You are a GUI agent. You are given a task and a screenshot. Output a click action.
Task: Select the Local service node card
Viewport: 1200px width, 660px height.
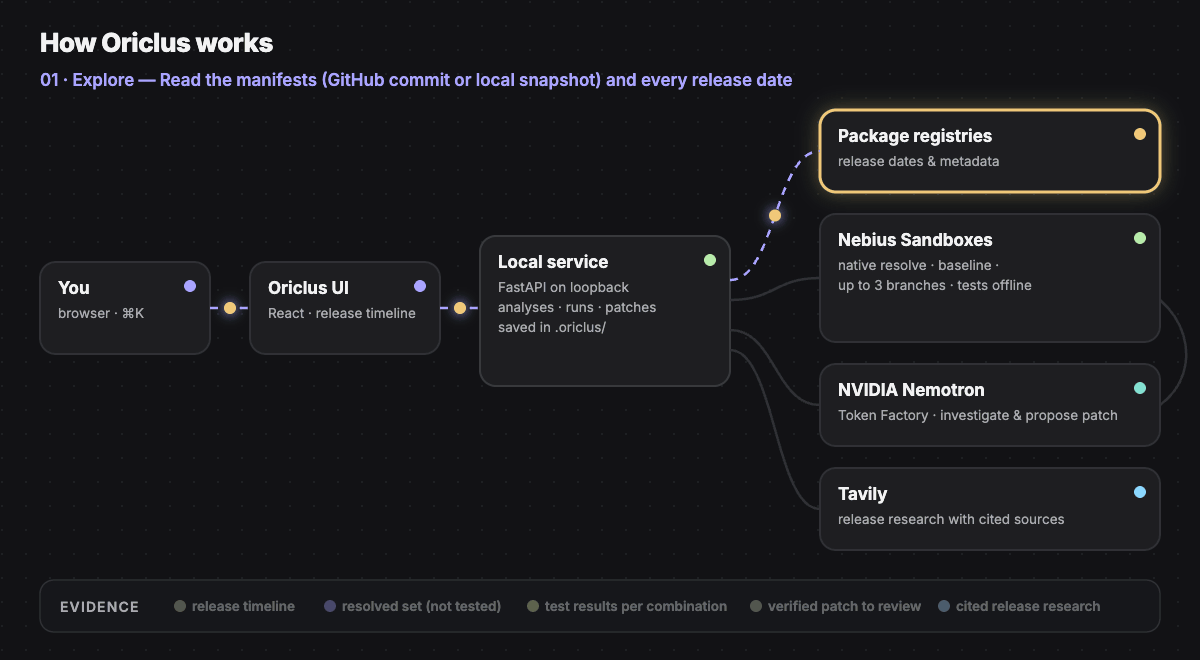tap(605, 311)
